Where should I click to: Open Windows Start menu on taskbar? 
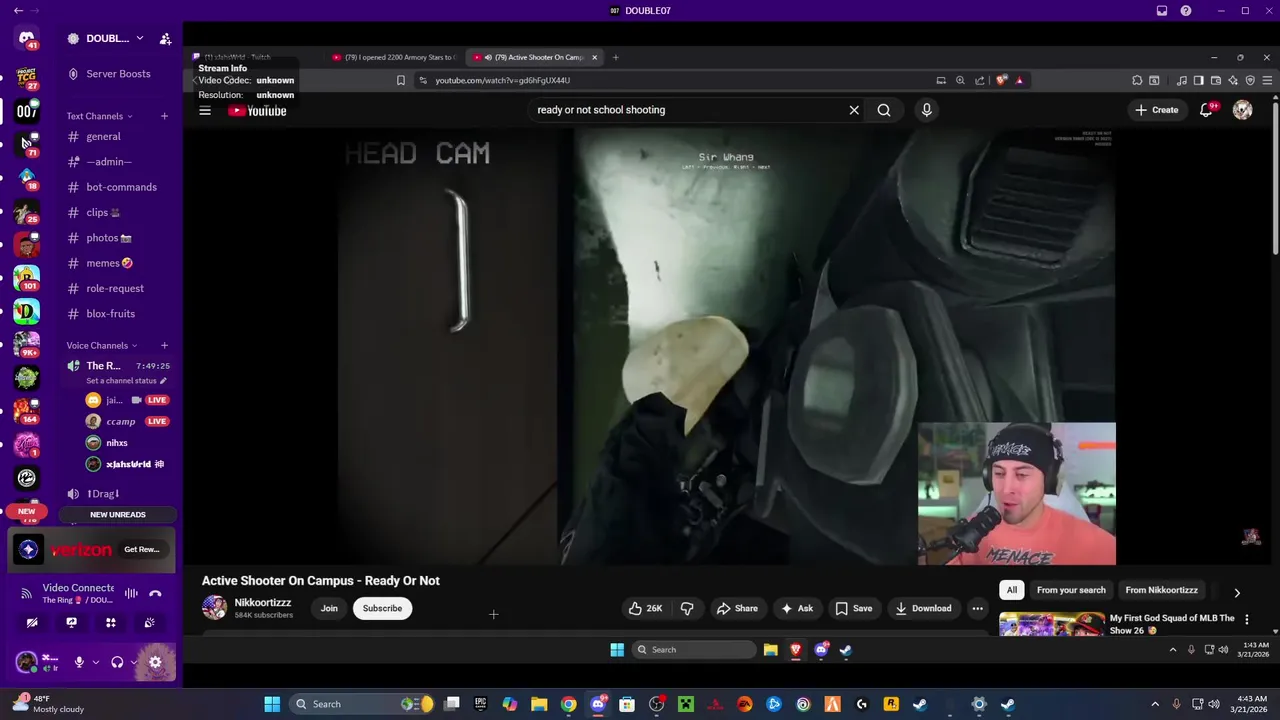point(272,704)
